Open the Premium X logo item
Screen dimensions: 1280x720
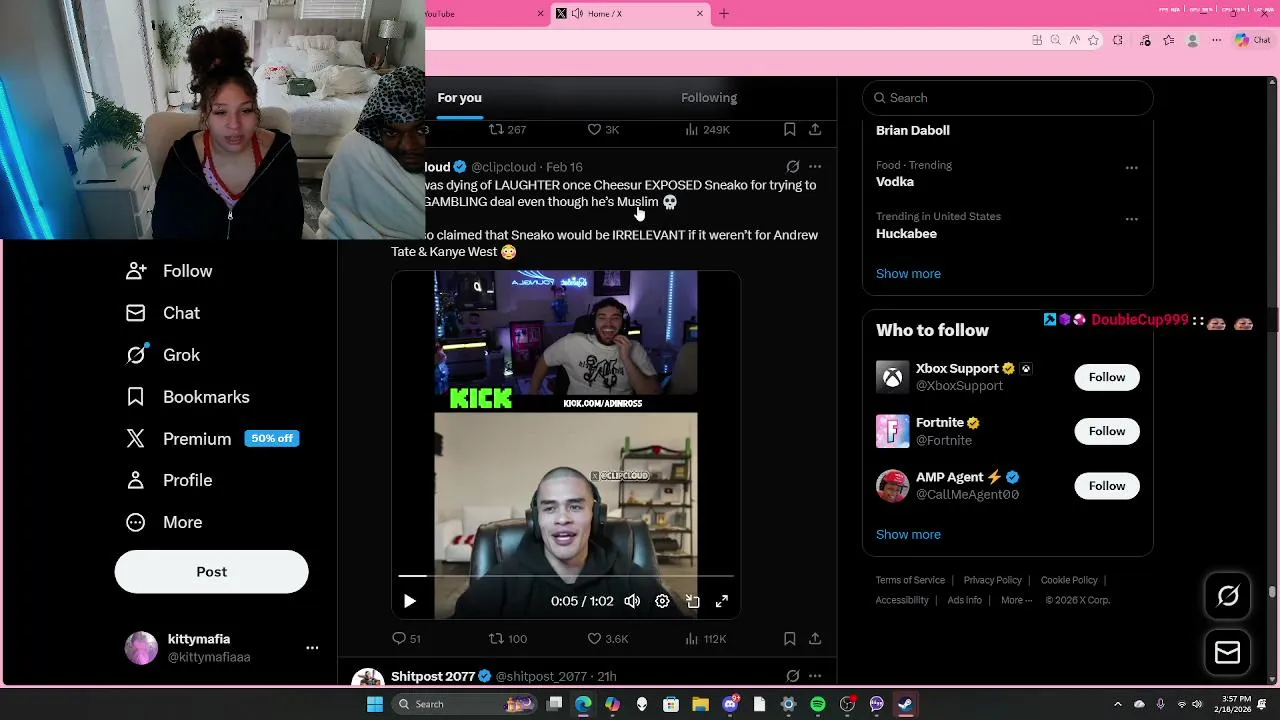pyautogui.click(x=136, y=438)
